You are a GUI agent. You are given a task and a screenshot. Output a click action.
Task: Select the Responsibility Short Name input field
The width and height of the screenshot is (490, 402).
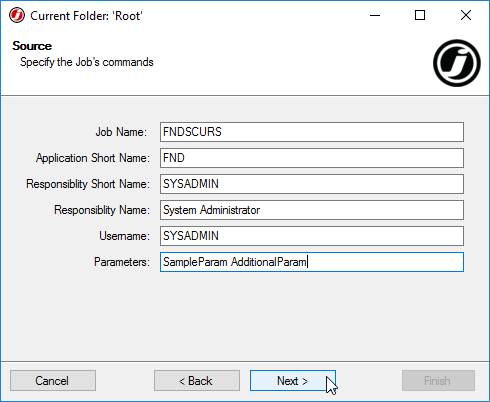coord(312,184)
